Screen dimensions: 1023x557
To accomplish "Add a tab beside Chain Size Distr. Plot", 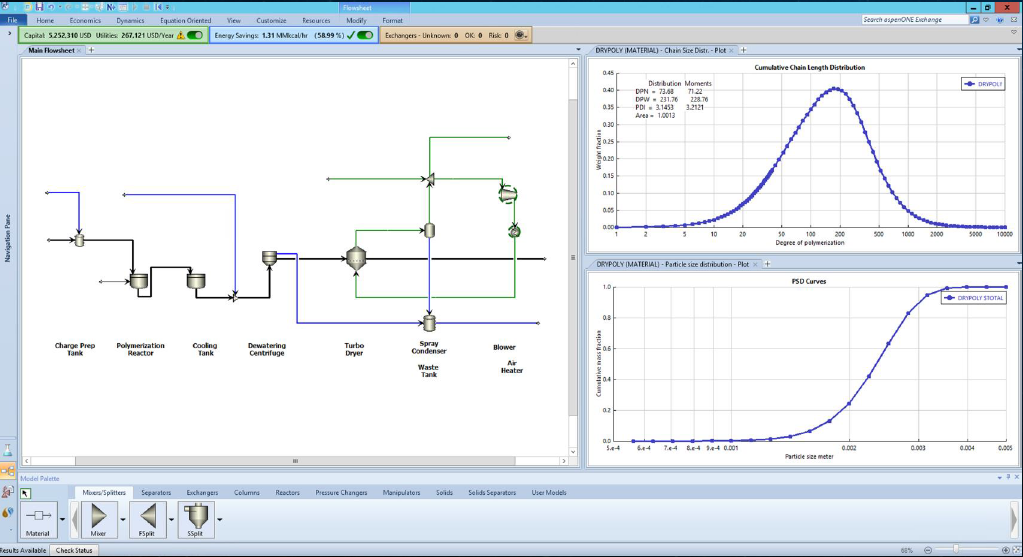I will [743, 50].
